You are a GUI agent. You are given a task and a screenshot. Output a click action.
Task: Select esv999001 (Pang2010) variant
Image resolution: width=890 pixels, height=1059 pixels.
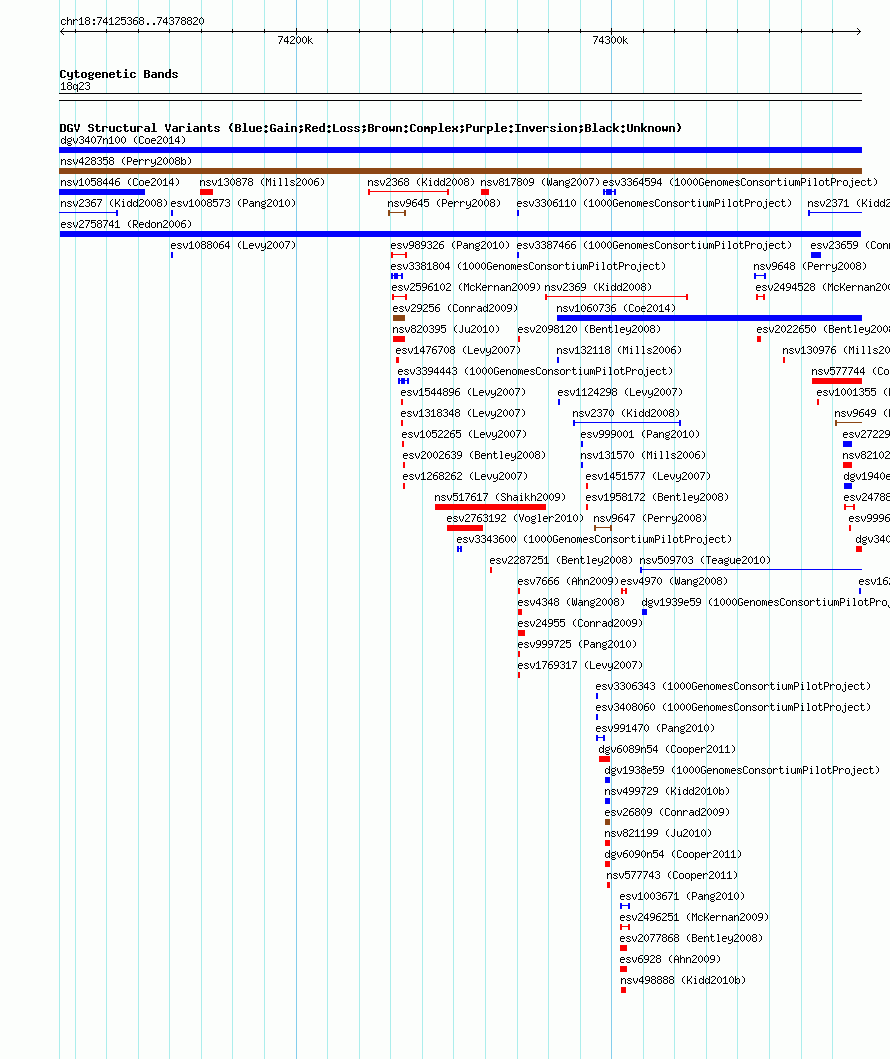[640, 434]
